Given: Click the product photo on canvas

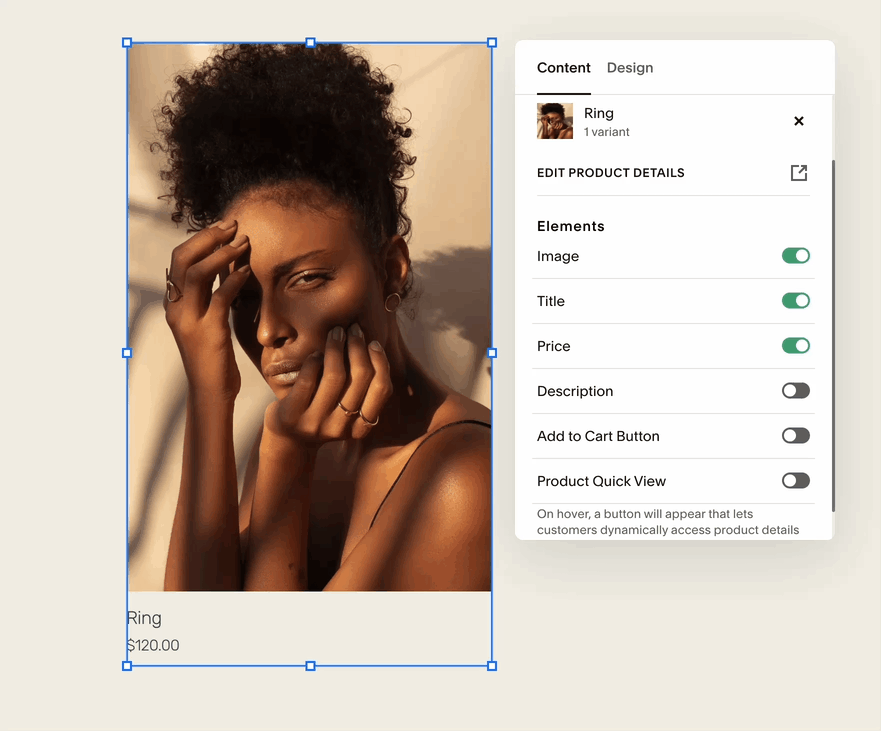Looking at the screenshot, I should click(x=310, y=317).
